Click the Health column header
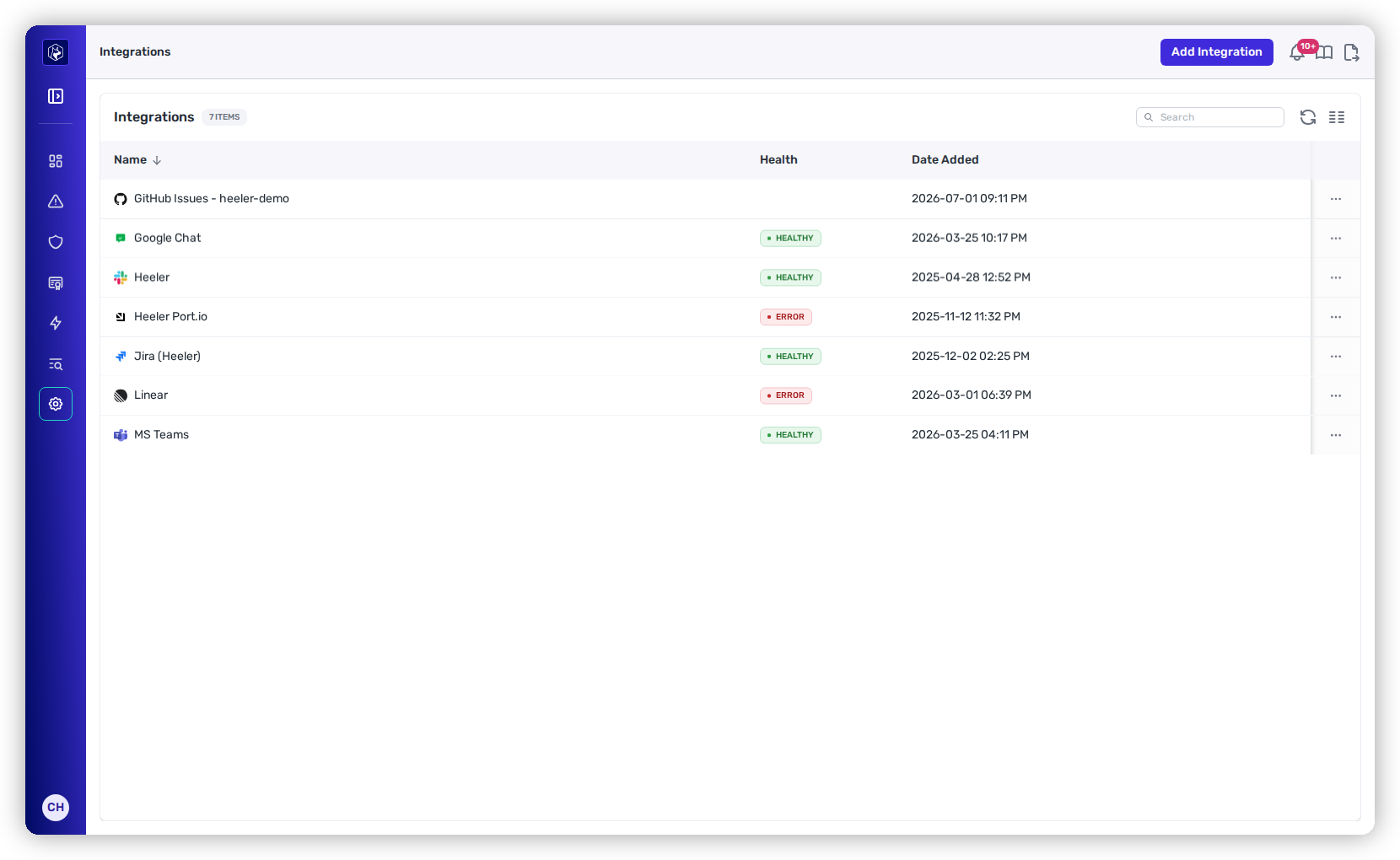1400x860 pixels. tap(778, 160)
